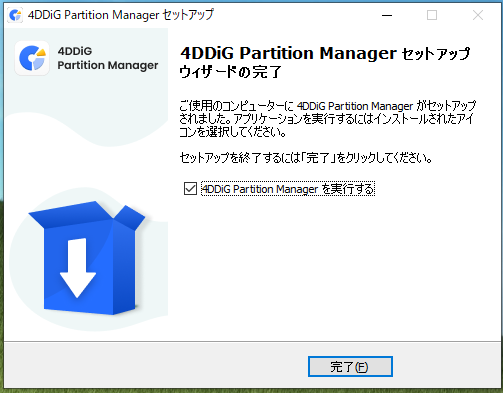
Task: Click the セットアップを終了するには instruction text
Action: 306,157
